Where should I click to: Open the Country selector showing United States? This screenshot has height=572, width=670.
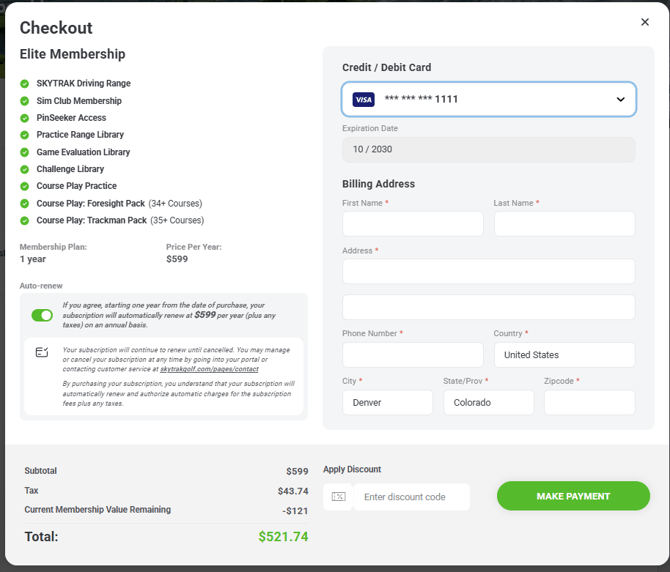coord(564,355)
